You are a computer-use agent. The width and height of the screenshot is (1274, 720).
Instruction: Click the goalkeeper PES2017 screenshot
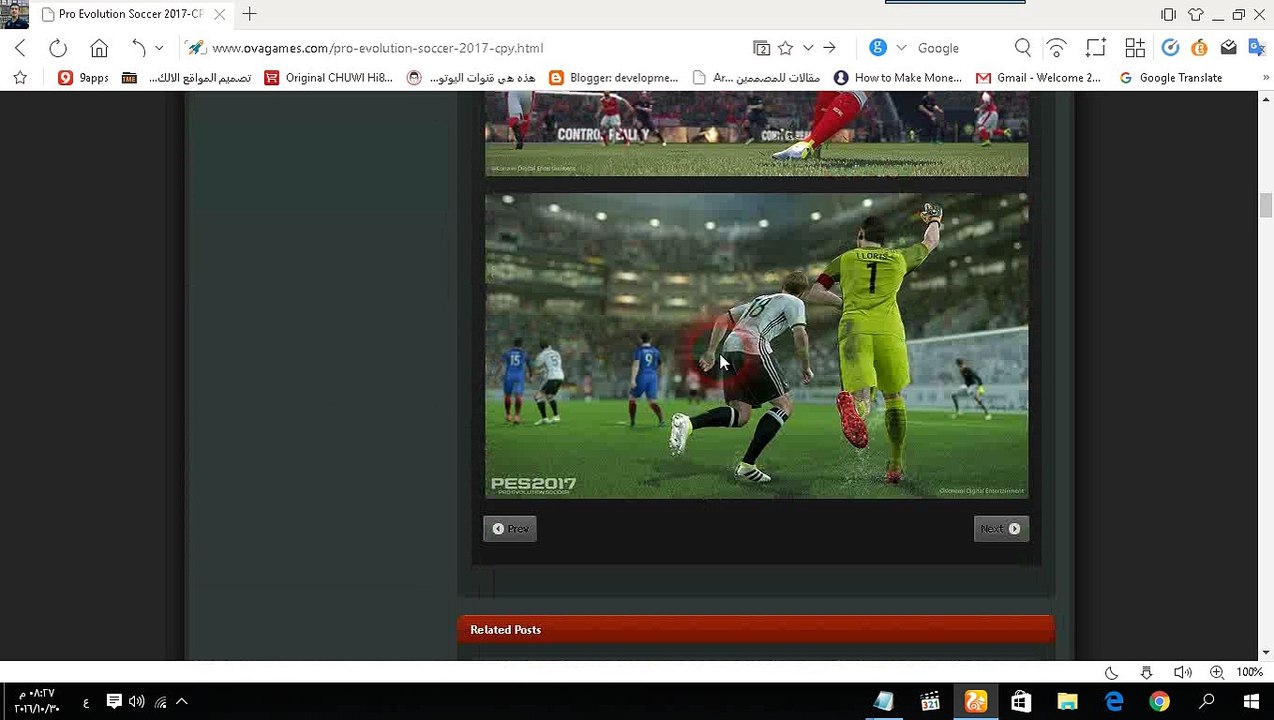pyautogui.click(x=756, y=346)
